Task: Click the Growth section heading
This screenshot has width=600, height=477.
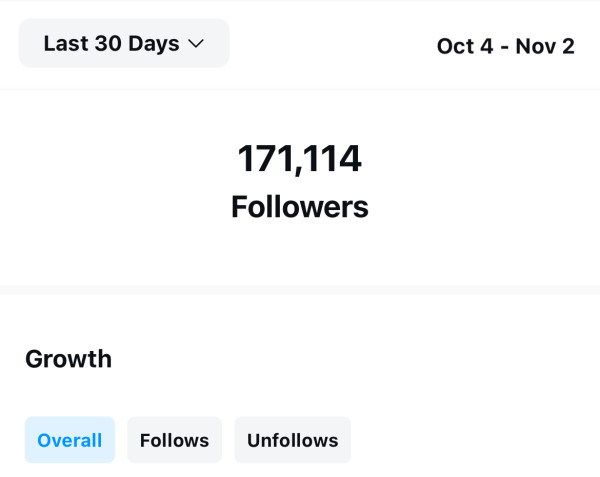Action: tap(68, 359)
